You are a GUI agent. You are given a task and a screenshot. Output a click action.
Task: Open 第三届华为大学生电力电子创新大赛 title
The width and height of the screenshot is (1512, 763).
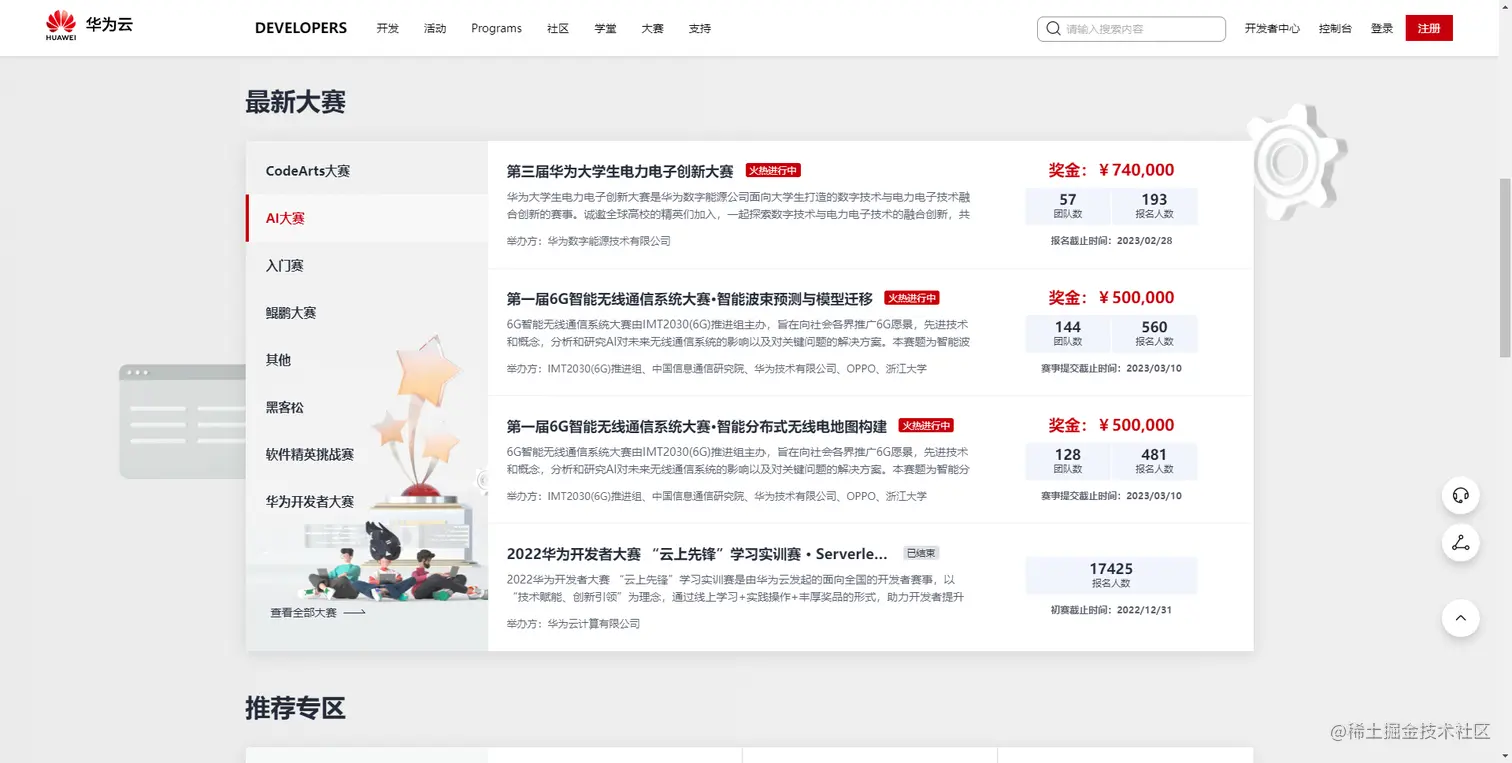click(620, 171)
